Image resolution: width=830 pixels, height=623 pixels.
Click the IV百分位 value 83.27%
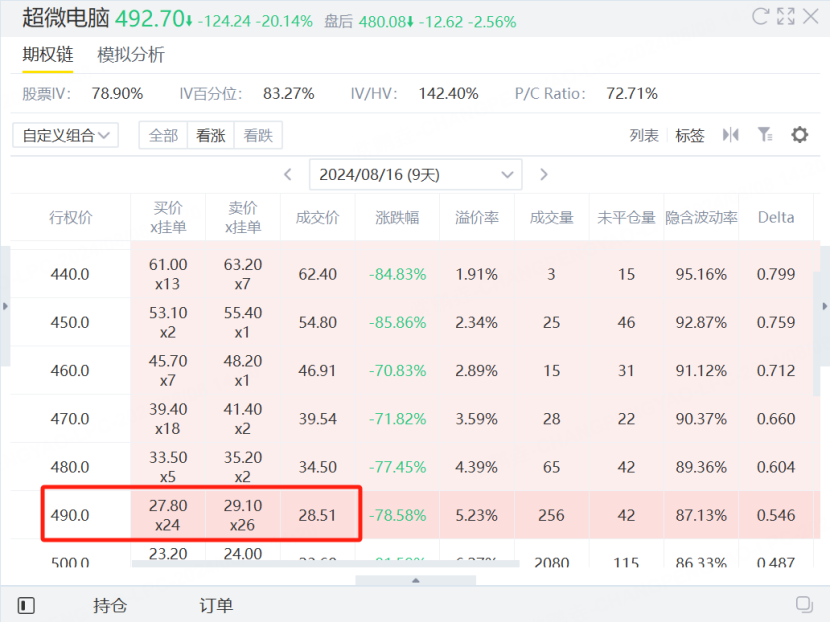[x=288, y=94]
